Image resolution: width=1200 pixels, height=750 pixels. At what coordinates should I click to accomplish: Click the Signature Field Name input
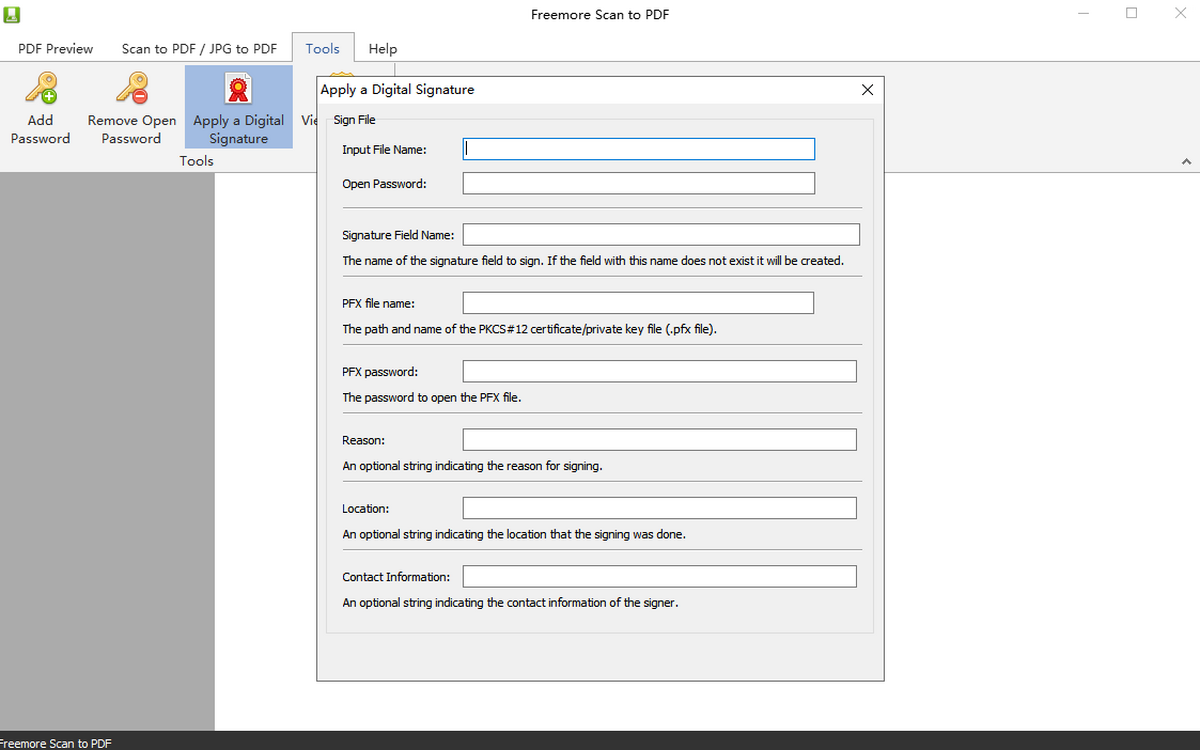(661, 234)
